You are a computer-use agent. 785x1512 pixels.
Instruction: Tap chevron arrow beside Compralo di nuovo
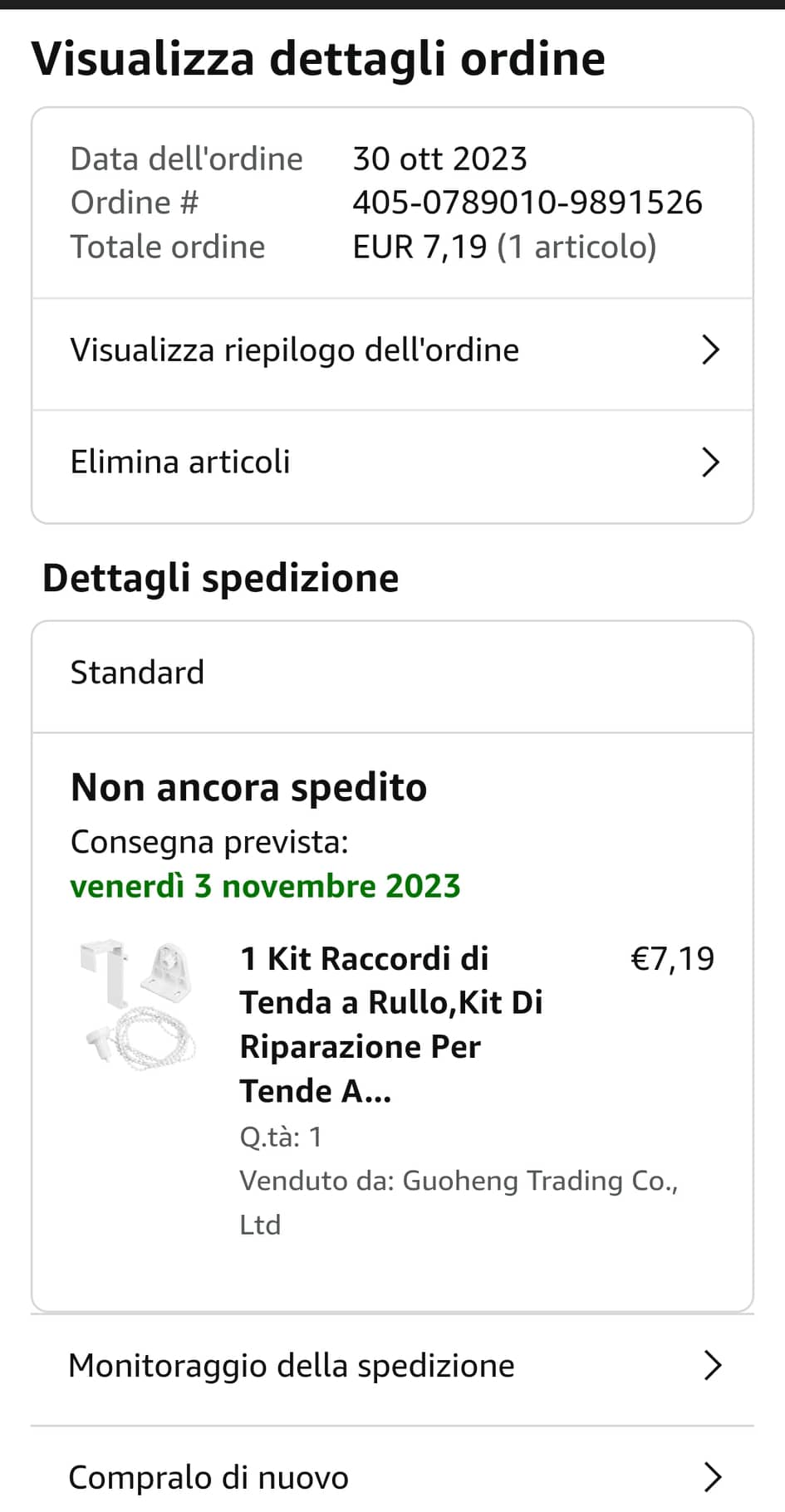(712, 1477)
